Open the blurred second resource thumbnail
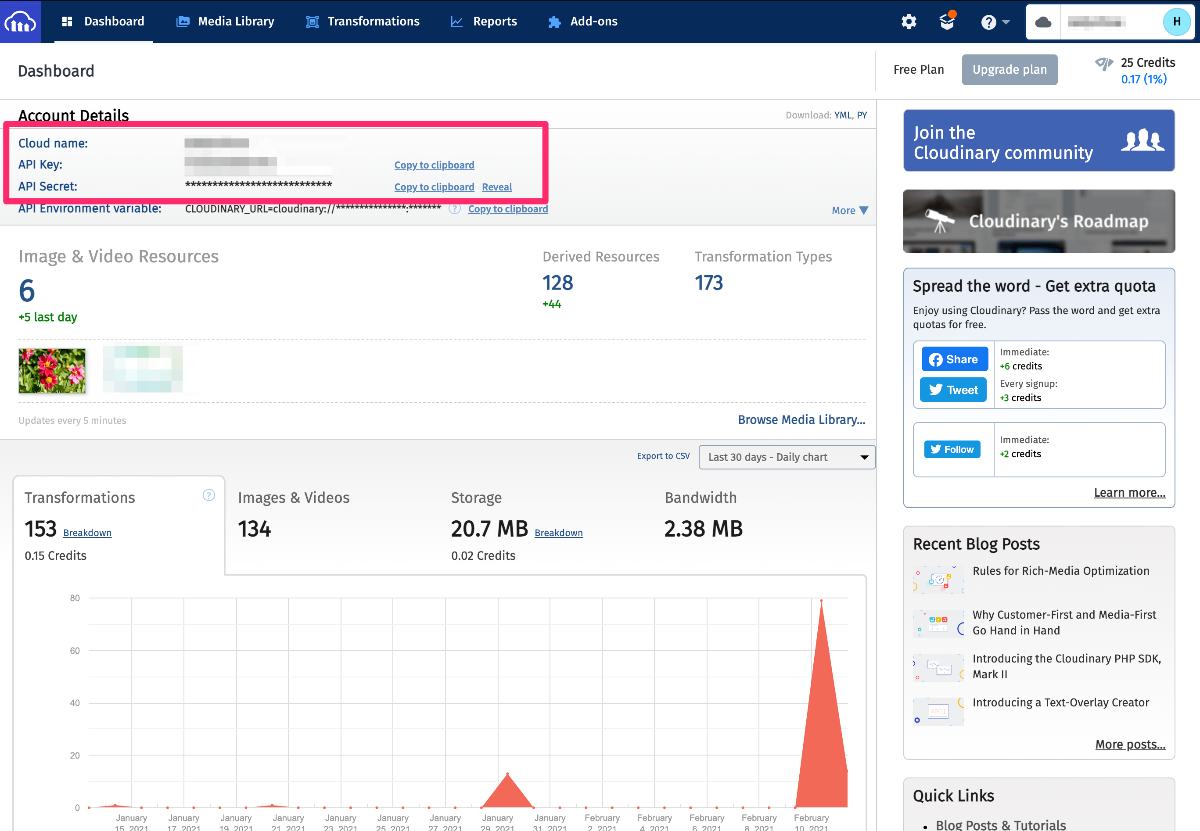This screenshot has height=831, width=1200. [143, 370]
